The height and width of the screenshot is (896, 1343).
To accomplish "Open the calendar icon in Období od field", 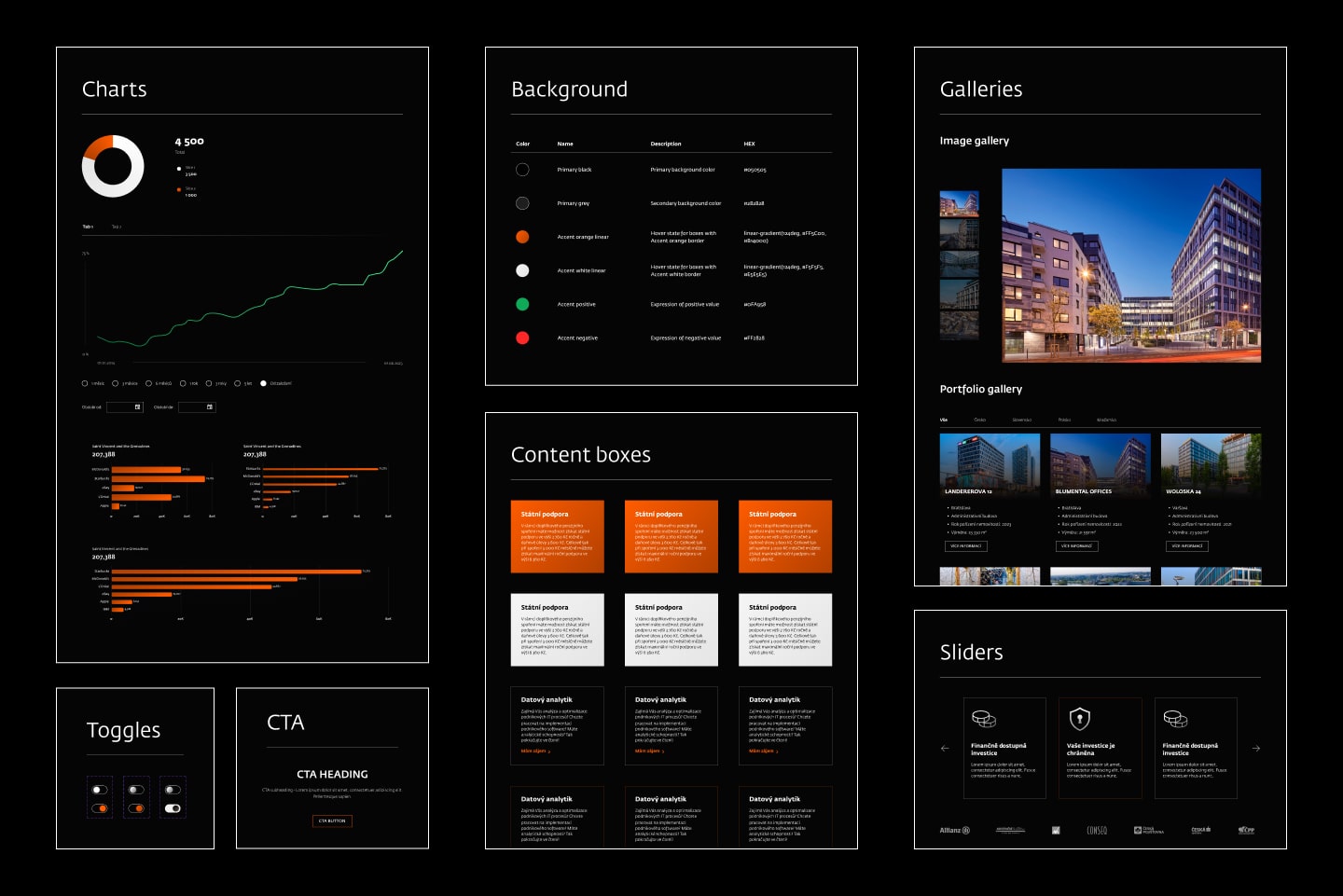I will point(138,407).
